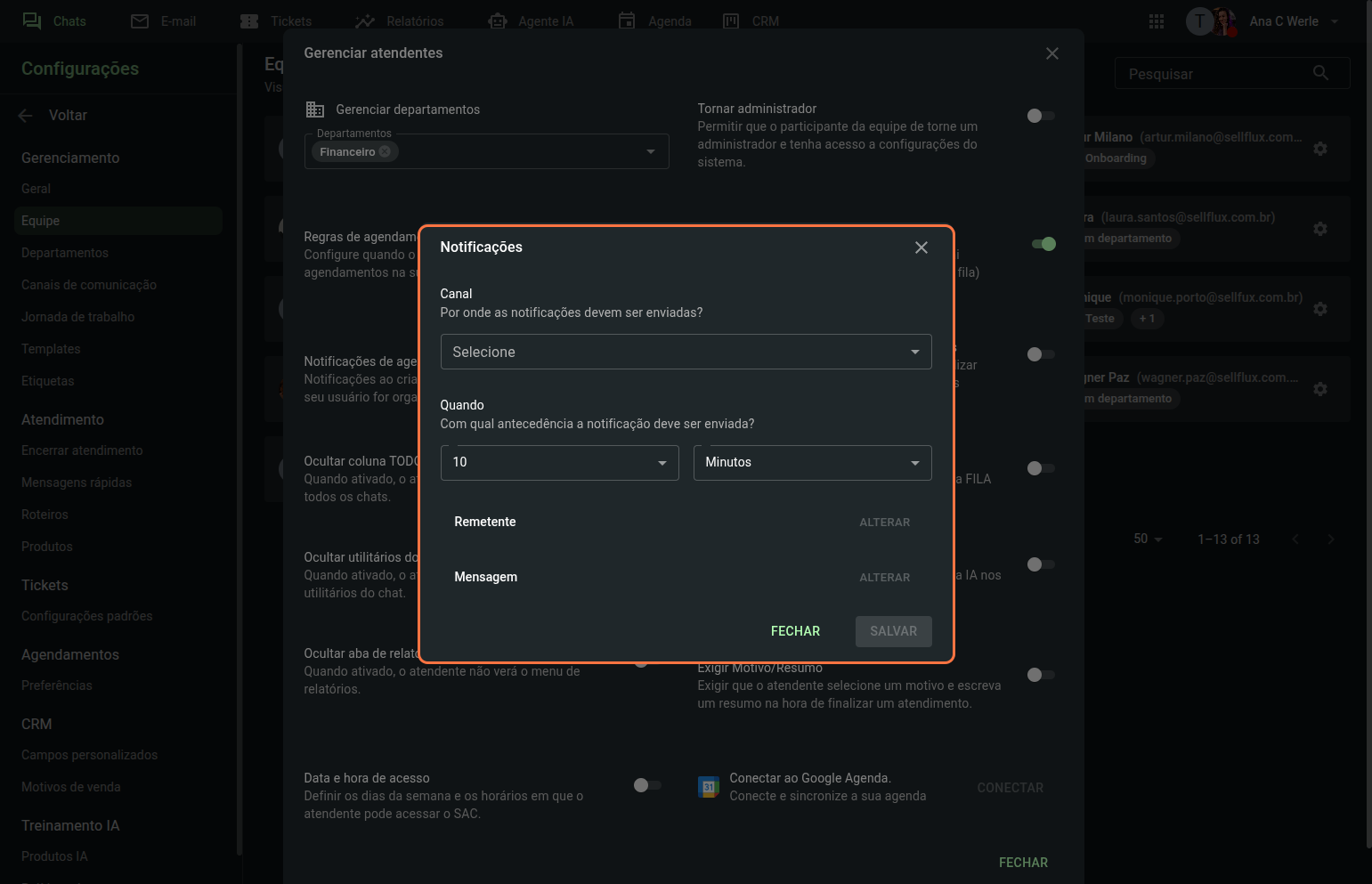Click FECHAR in Notificações dialog
This screenshot has height=884, width=1372.
tap(795, 631)
